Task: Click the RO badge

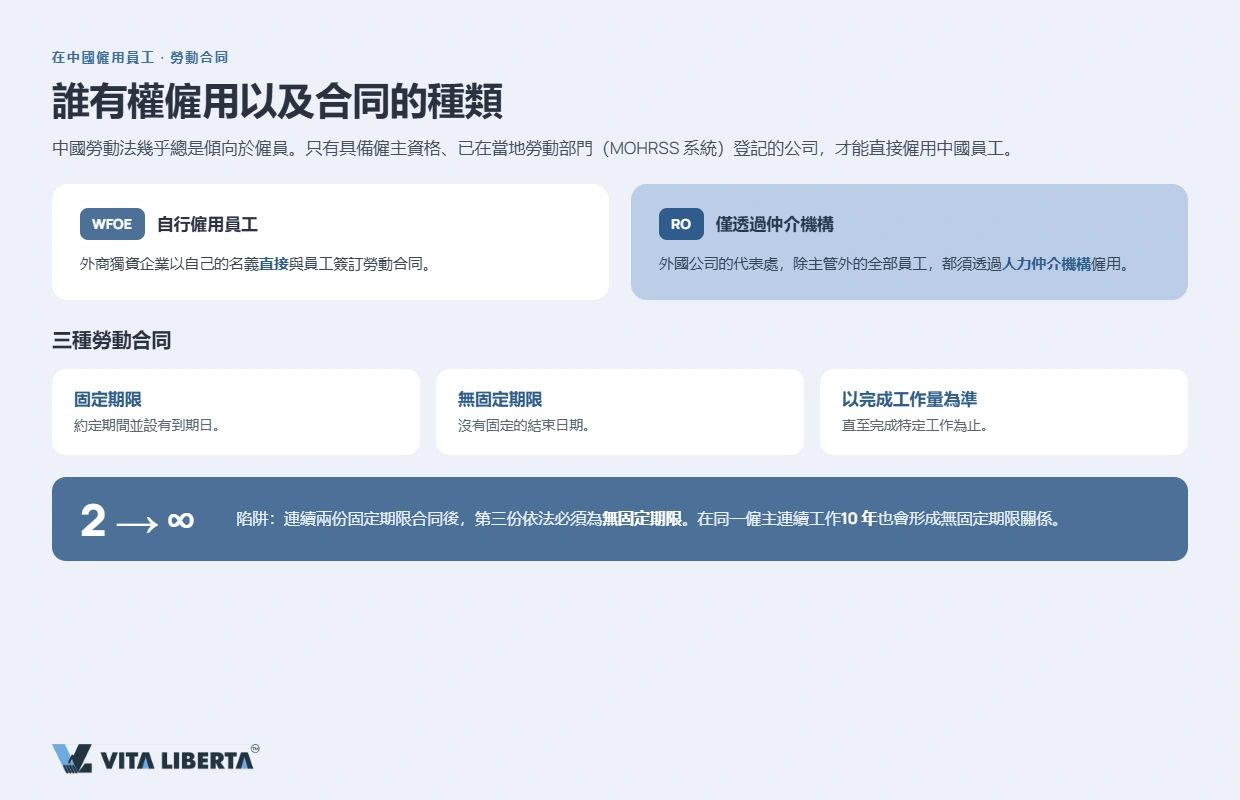Action: (x=681, y=224)
